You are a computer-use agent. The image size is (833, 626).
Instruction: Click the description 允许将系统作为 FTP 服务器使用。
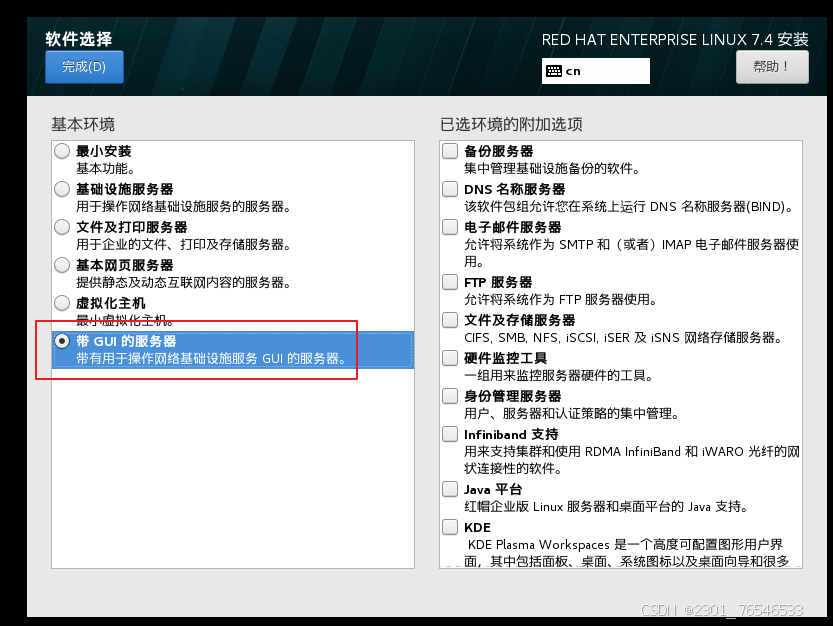click(561, 300)
